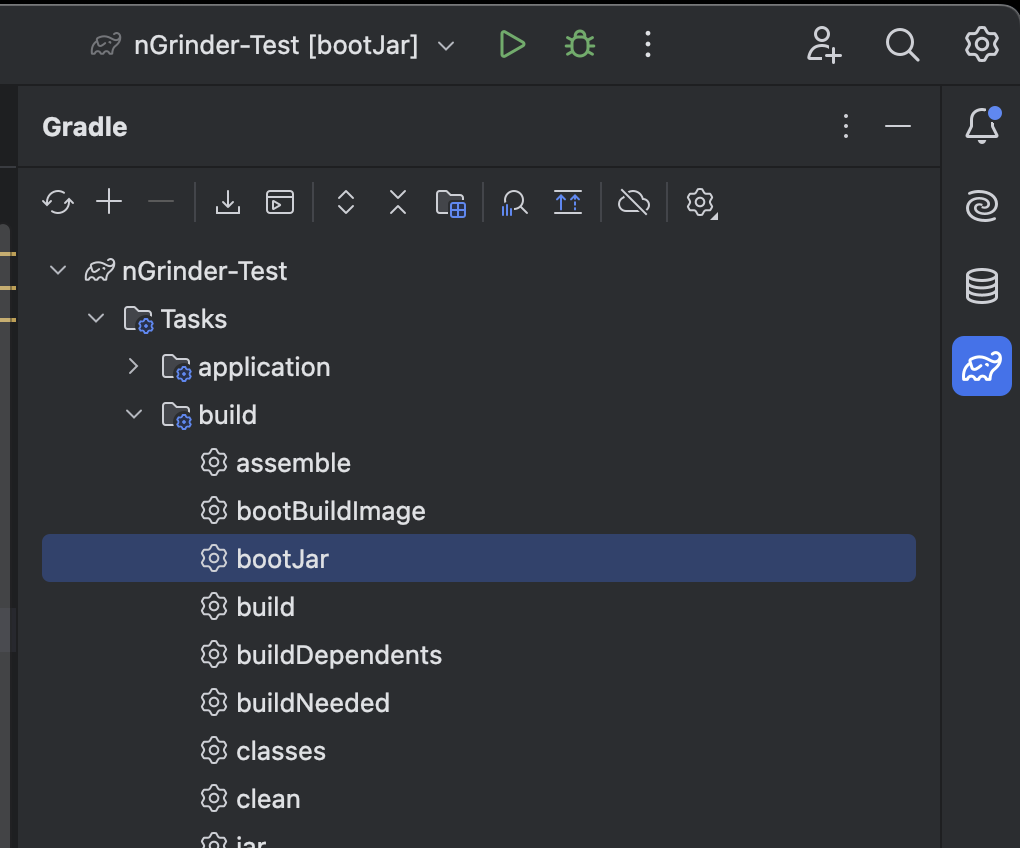Debug the nGrinder-Test bootJar configuration
1020x848 pixels.
580,45
